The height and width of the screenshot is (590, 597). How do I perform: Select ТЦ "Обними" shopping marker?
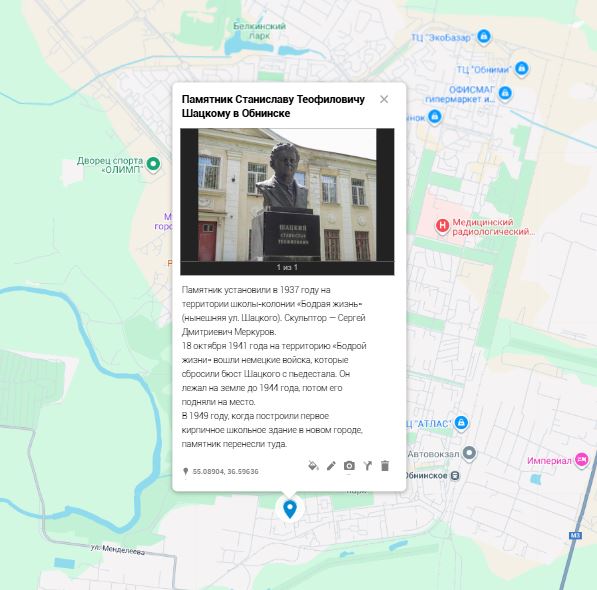point(522,69)
